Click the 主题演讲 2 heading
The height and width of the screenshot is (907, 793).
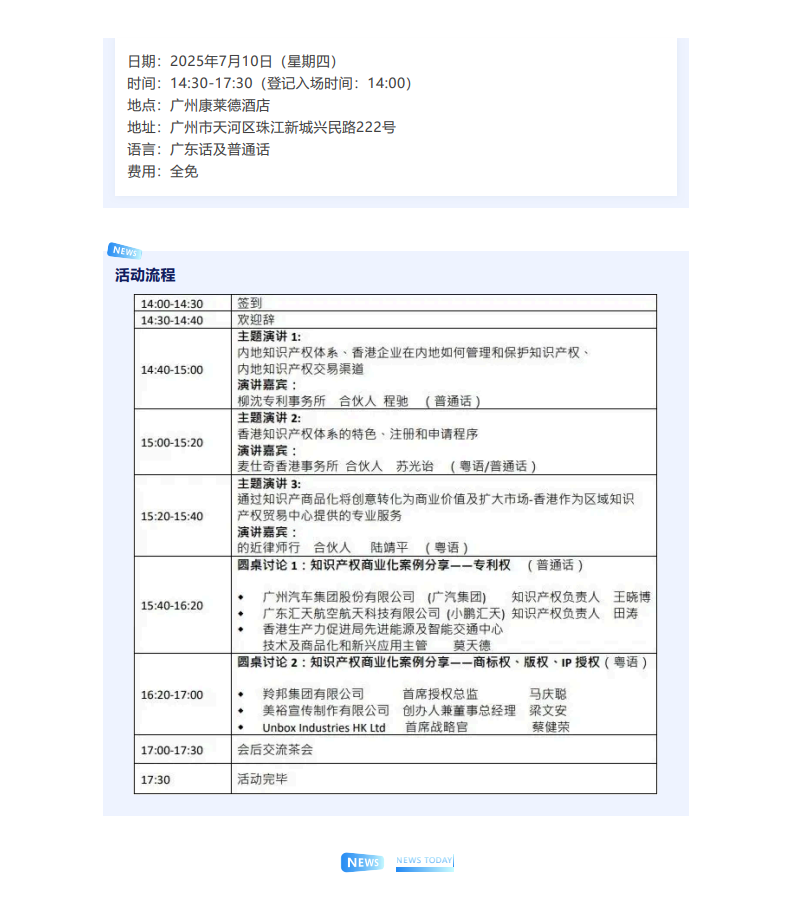click(269, 418)
